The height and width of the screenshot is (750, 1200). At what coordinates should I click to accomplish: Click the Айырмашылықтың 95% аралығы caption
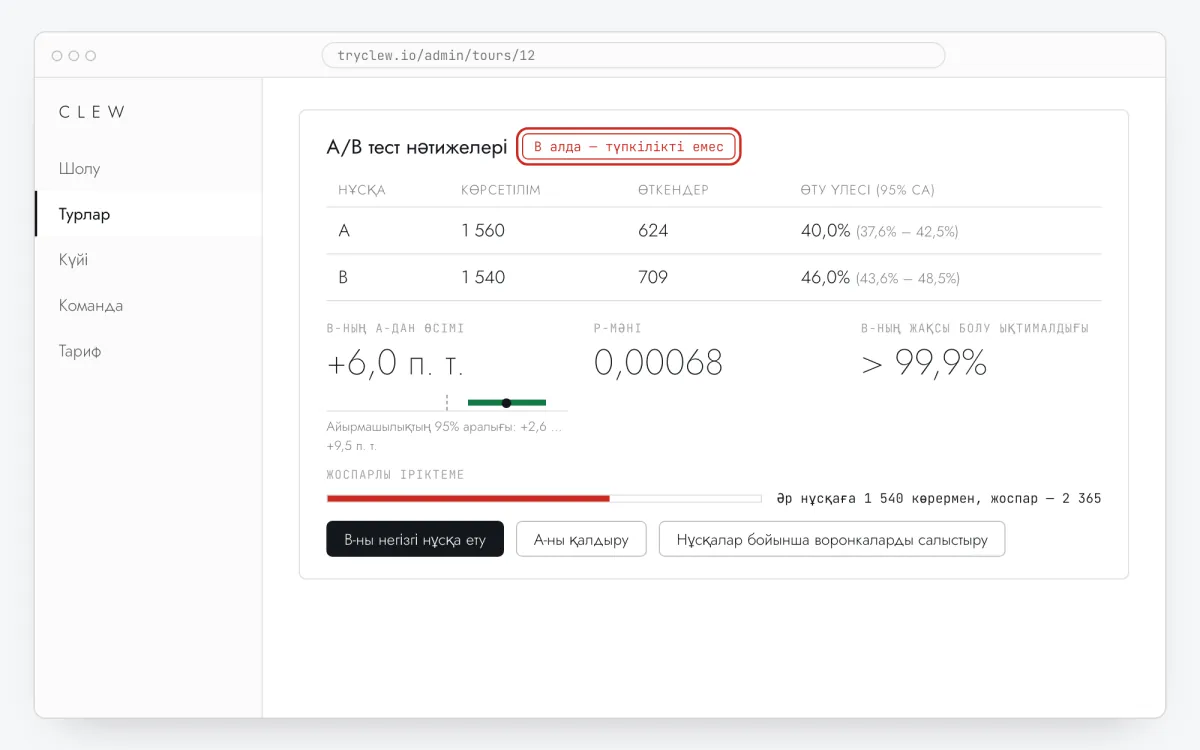point(444,436)
